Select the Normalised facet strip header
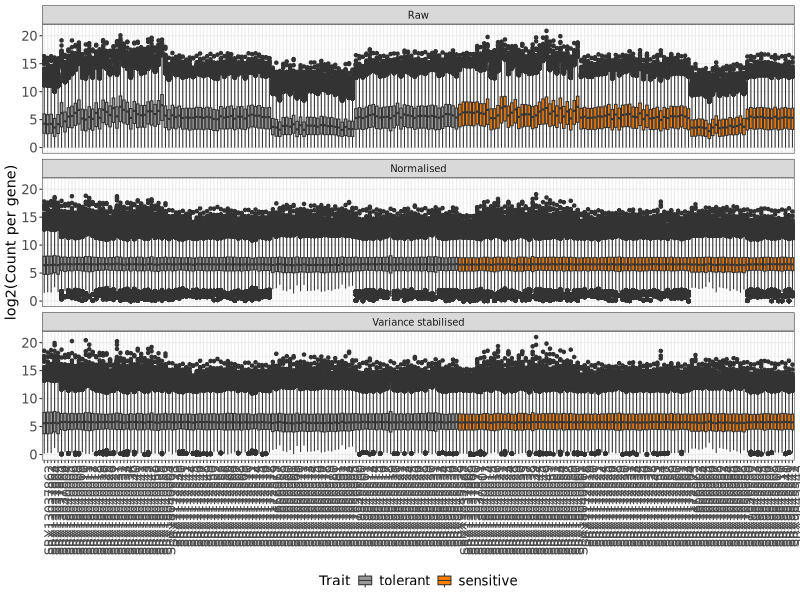The image size is (800, 600). coord(418,168)
